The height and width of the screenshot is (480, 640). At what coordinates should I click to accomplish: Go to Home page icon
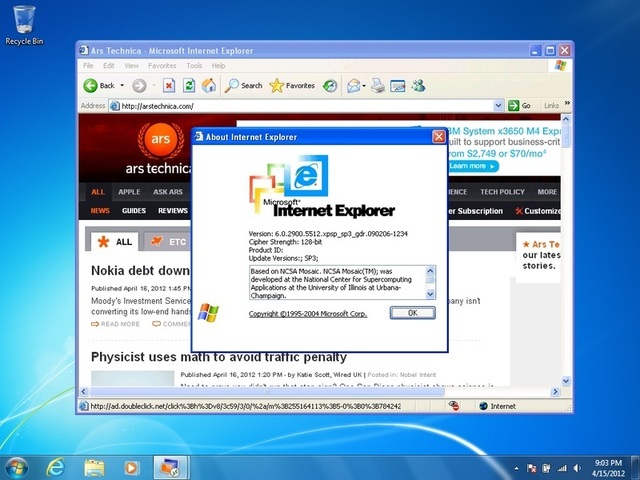coord(209,85)
